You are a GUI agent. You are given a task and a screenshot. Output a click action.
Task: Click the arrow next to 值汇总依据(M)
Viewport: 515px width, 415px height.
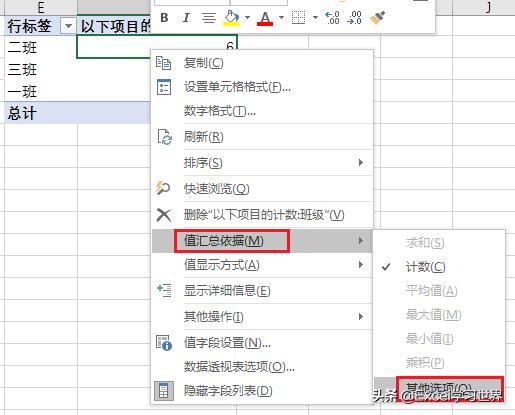360,241
